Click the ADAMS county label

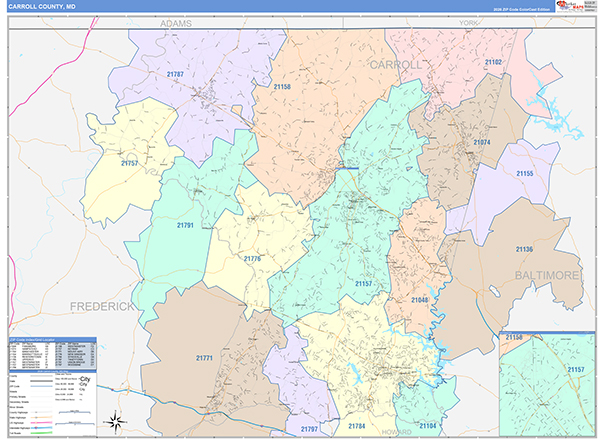(x=176, y=24)
